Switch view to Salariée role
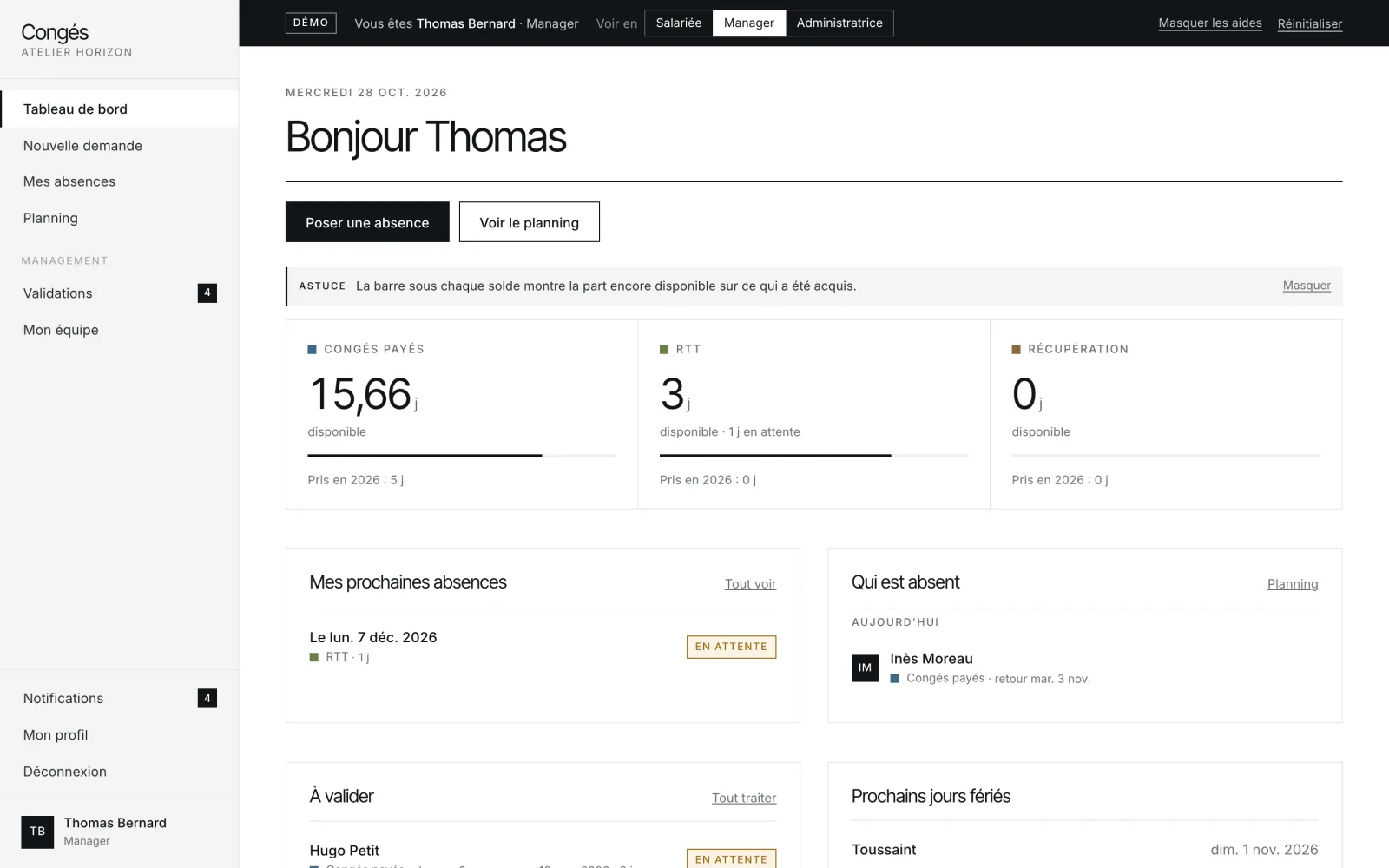Viewport: 1389px width, 868px height. coord(679,23)
